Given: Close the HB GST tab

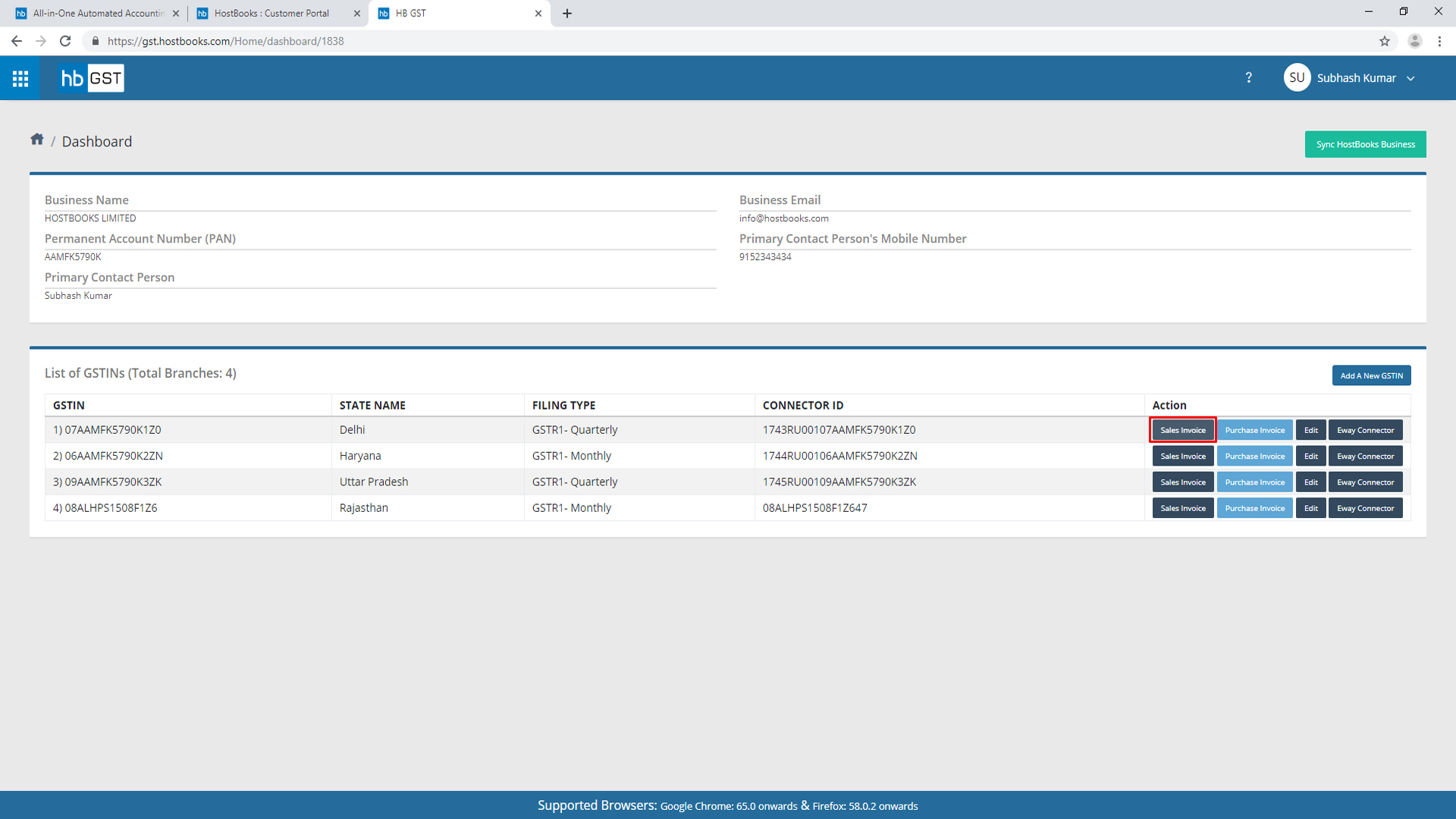Looking at the screenshot, I should [538, 14].
